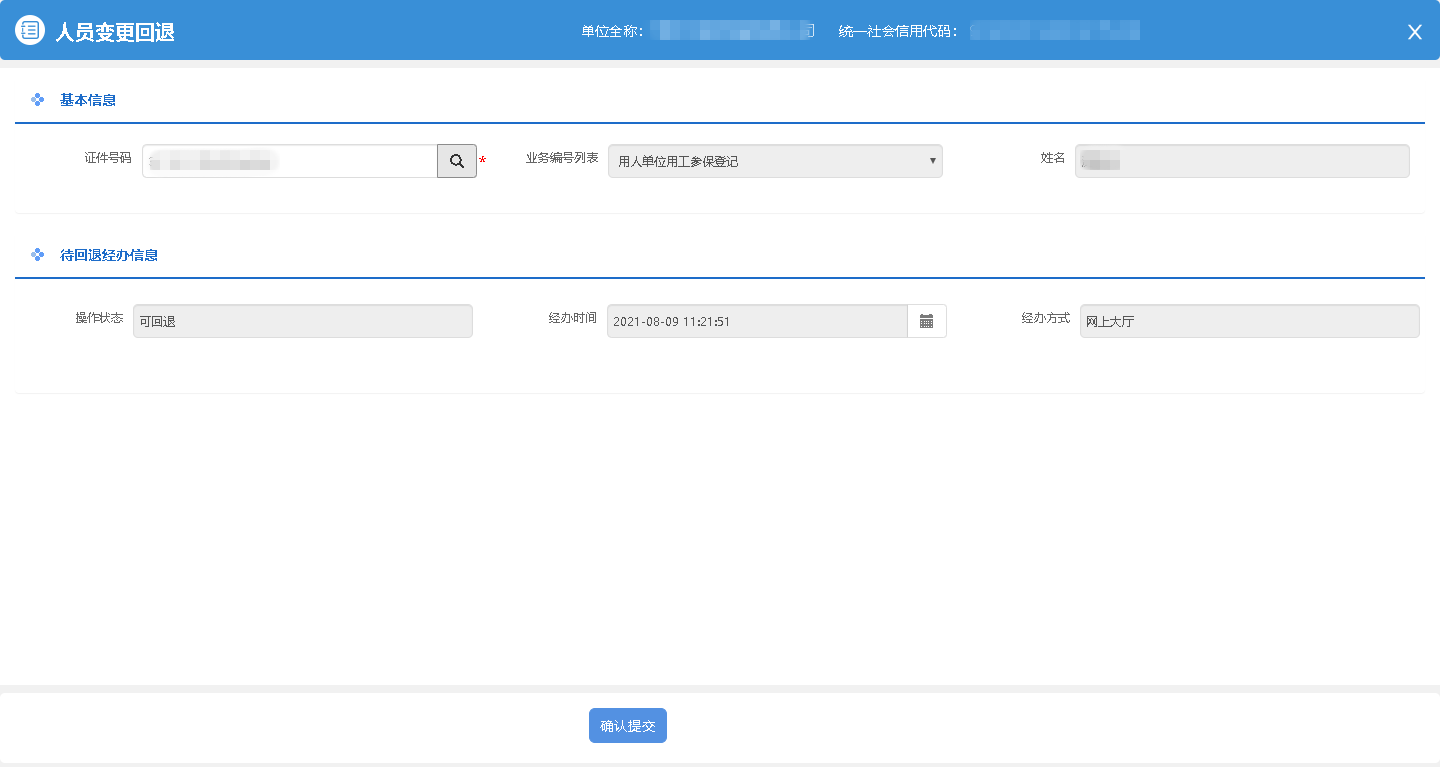Click the 待回退经办信息 section icon
The width and height of the screenshot is (1440, 767).
pyautogui.click(x=38, y=255)
